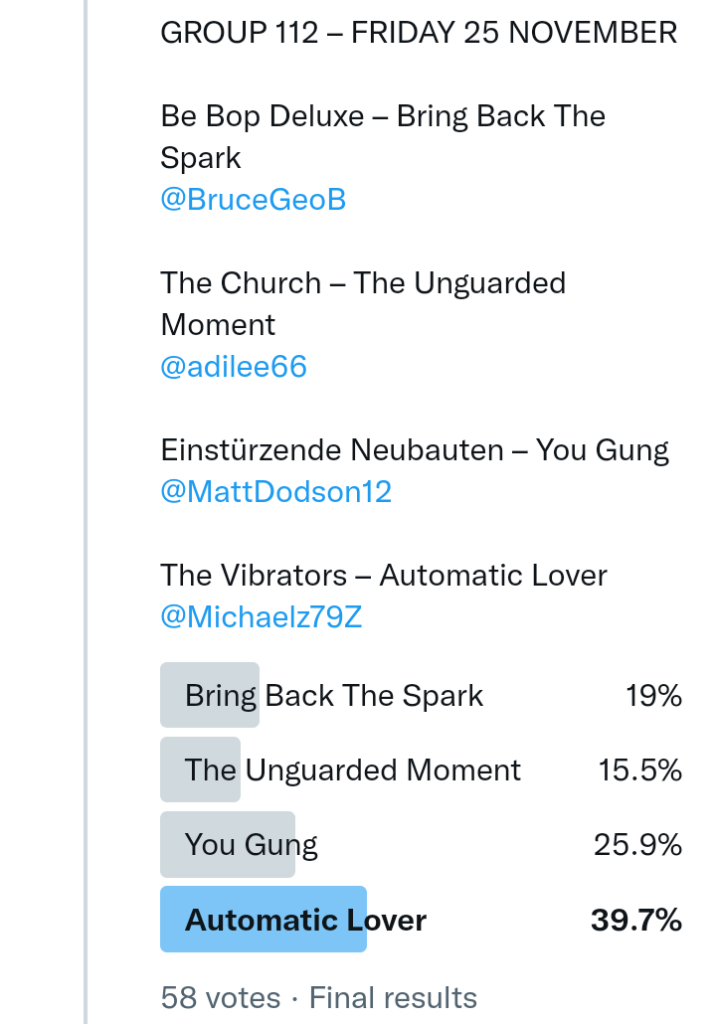Click The Vibrators – Automatic Lover text
This screenshot has width=716, height=1024.
[383, 575]
